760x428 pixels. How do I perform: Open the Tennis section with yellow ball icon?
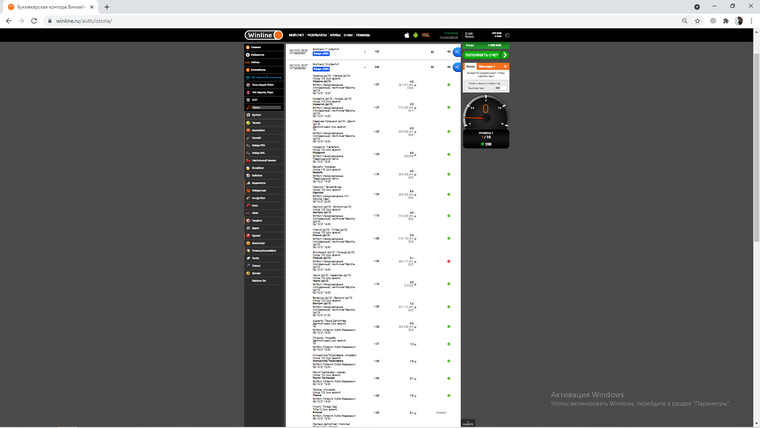[x=264, y=123]
